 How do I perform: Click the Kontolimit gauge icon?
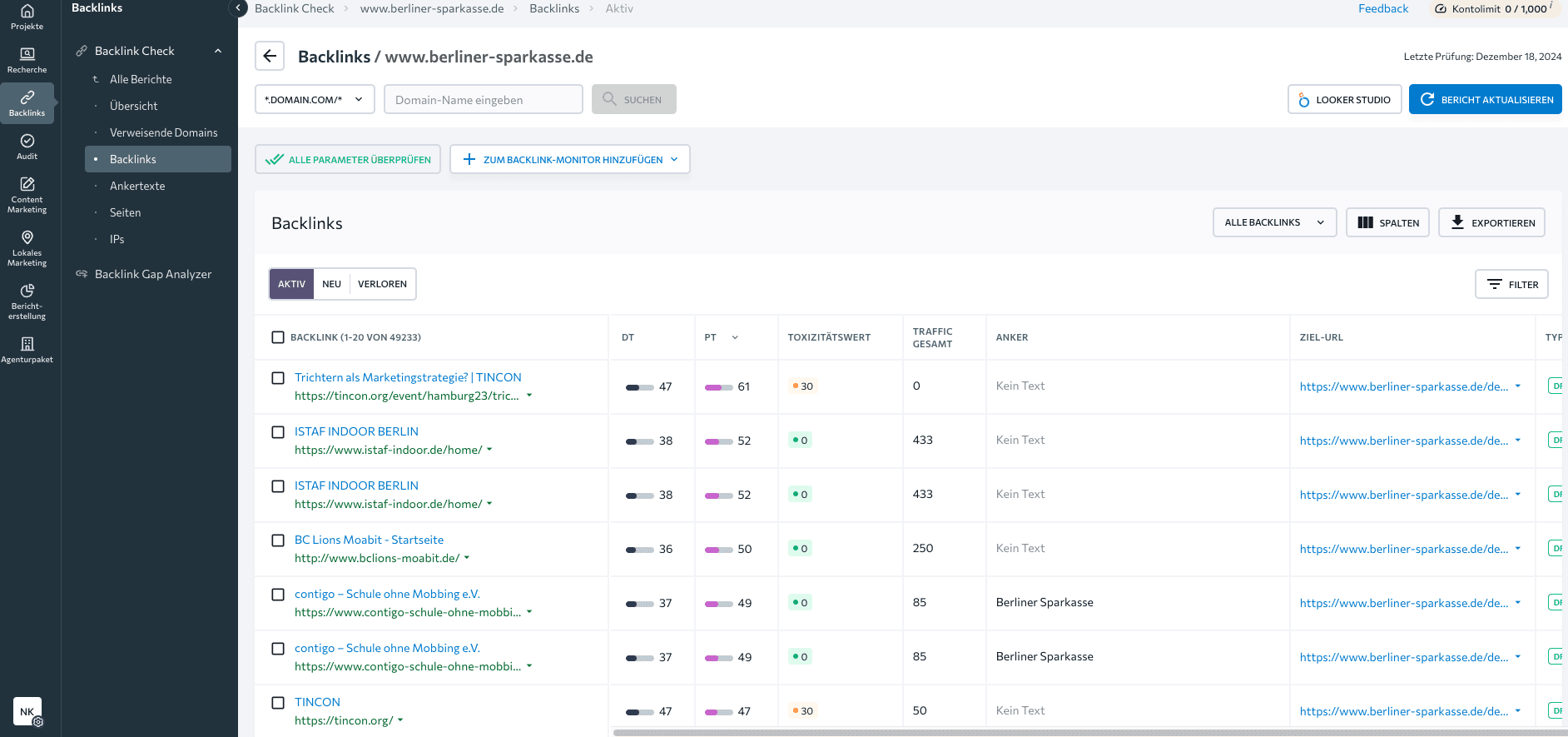(1441, 9)
